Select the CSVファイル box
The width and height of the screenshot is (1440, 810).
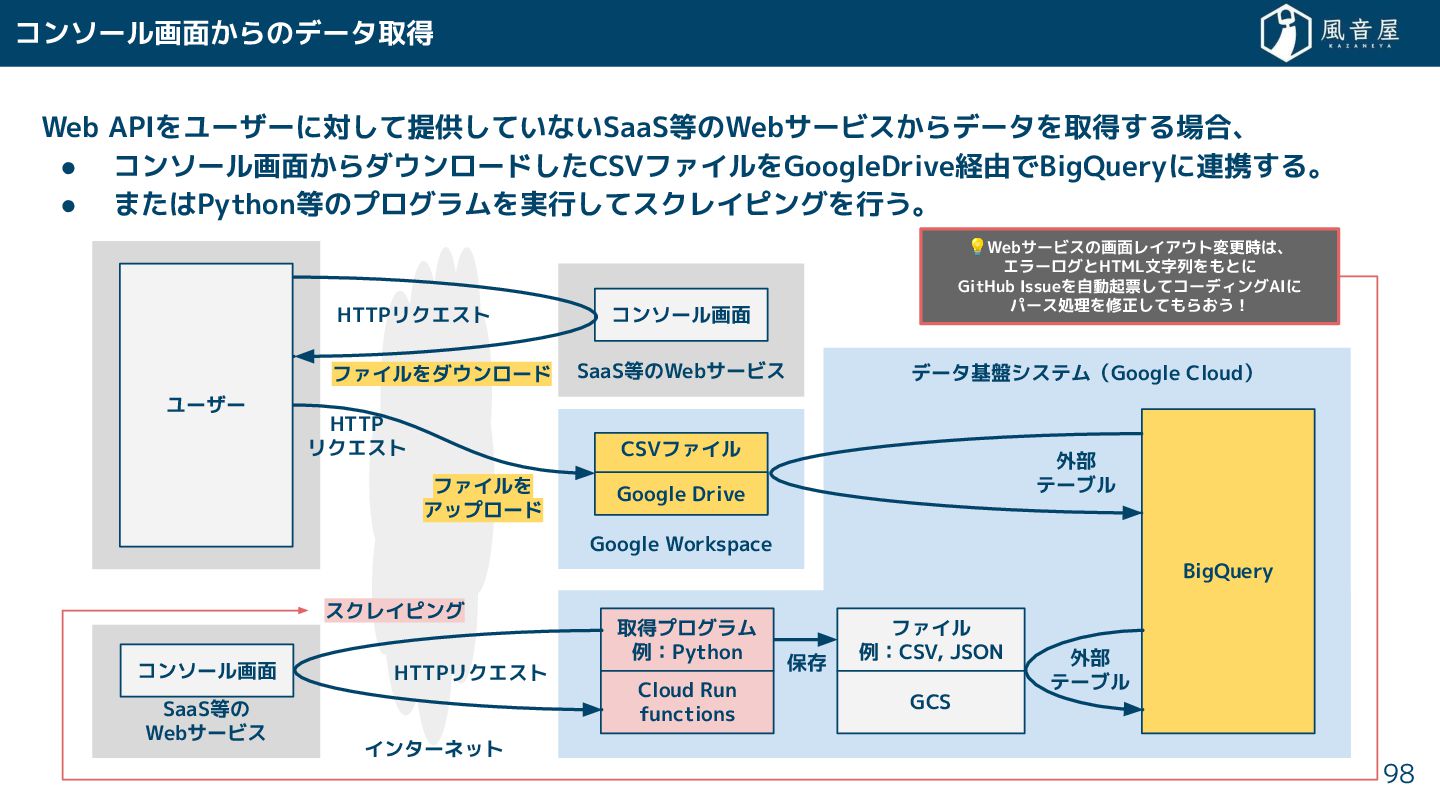(681, 452)
